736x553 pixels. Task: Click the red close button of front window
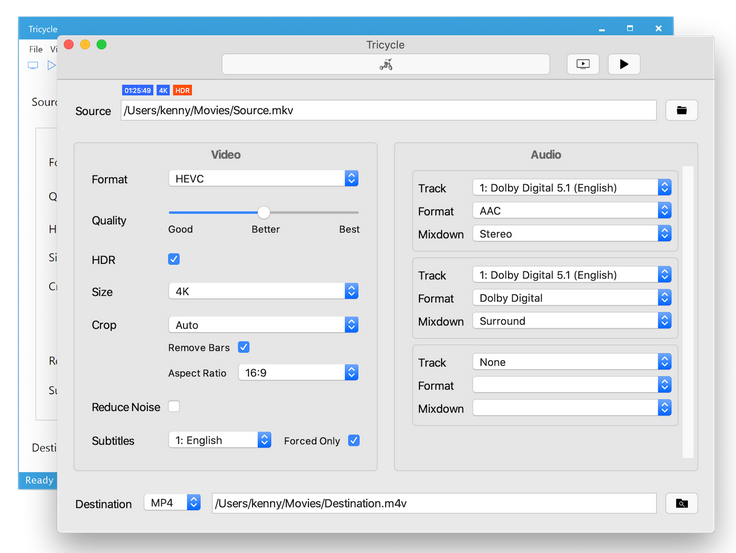(69, 45)
